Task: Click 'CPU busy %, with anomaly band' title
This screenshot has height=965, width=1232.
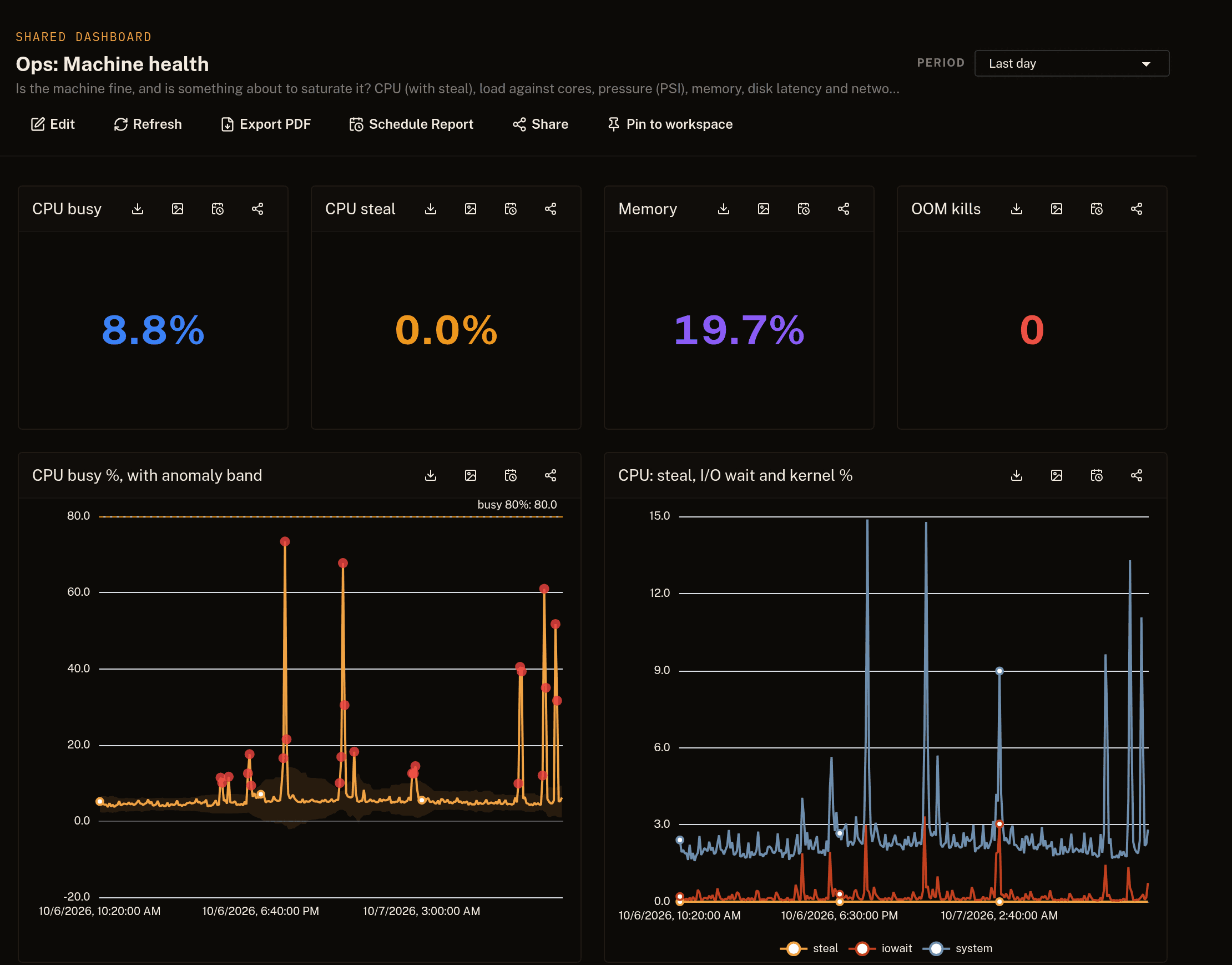Action: [147, 476]
